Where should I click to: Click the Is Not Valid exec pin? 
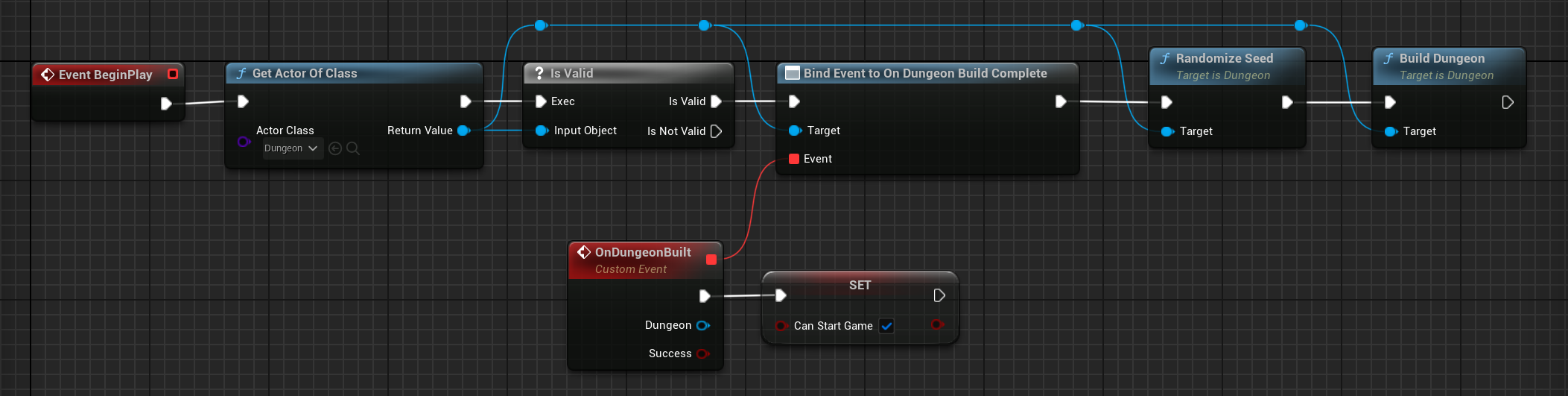717,131
